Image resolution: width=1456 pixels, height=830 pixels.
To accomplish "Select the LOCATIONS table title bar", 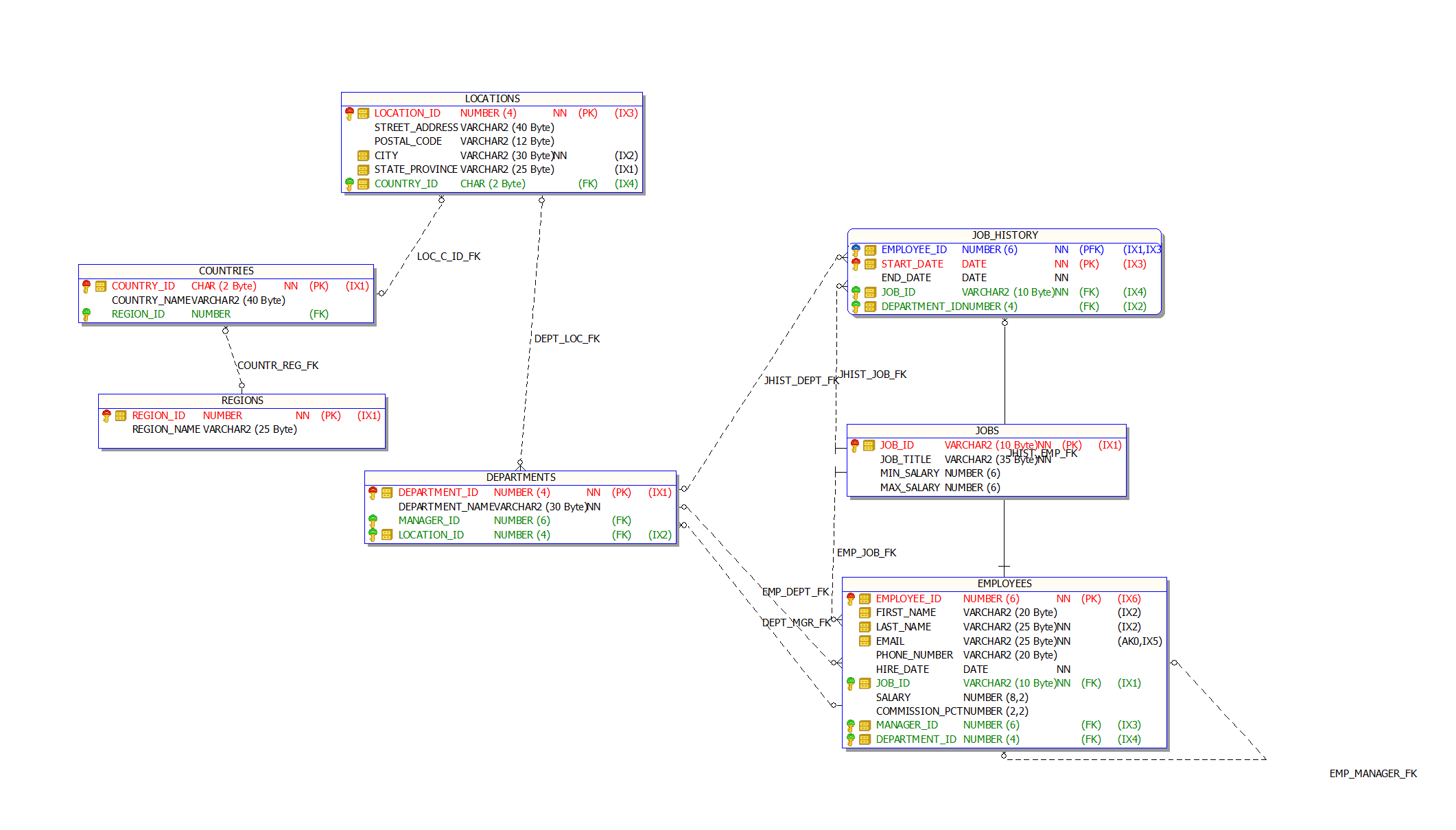I will coord(492,99).
